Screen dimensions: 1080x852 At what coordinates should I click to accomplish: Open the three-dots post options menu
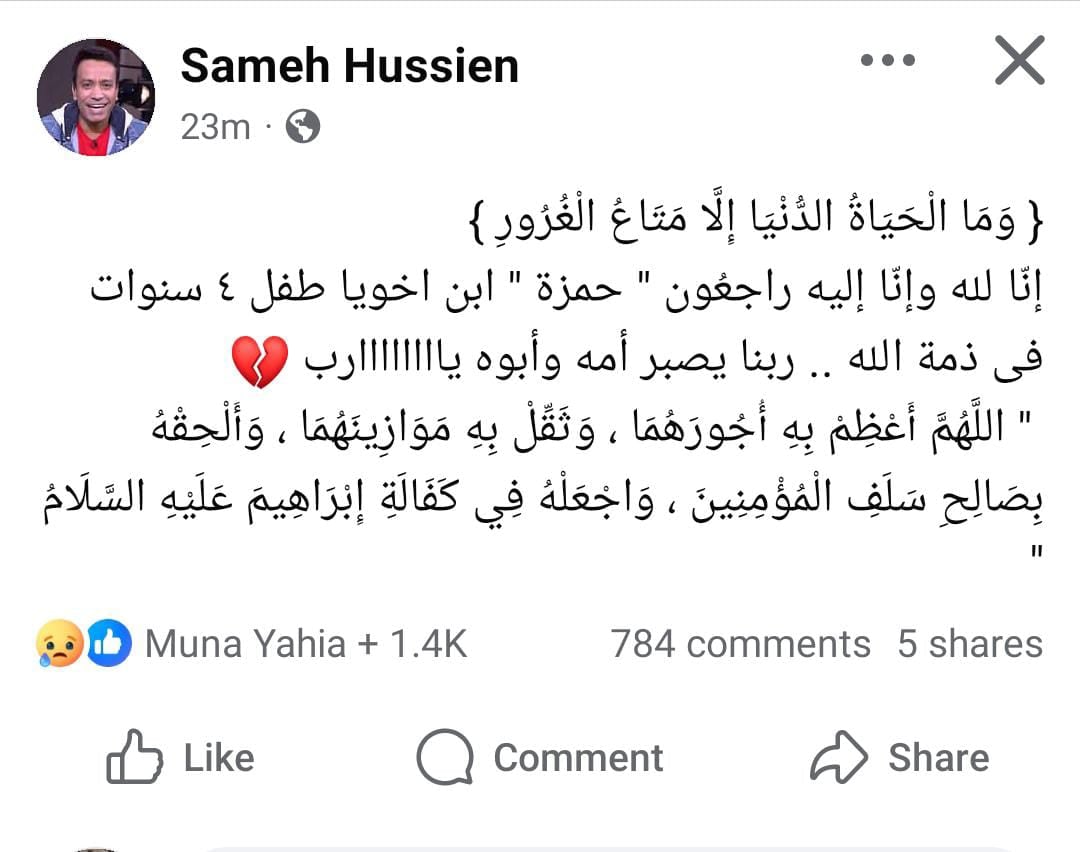click(888, 62)
